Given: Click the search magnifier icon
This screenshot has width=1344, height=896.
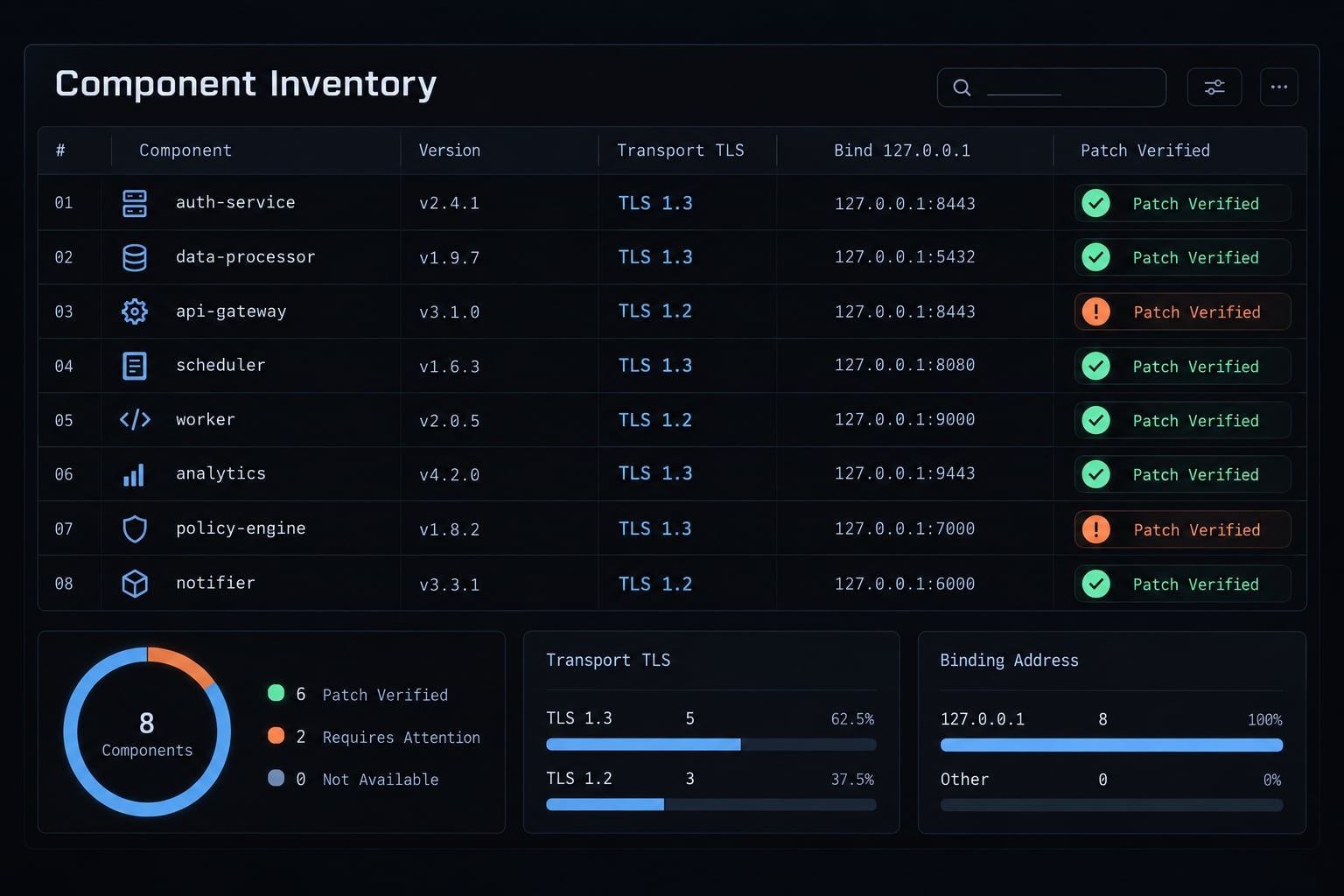Looking at the screenshot, I should coord(962,87).
